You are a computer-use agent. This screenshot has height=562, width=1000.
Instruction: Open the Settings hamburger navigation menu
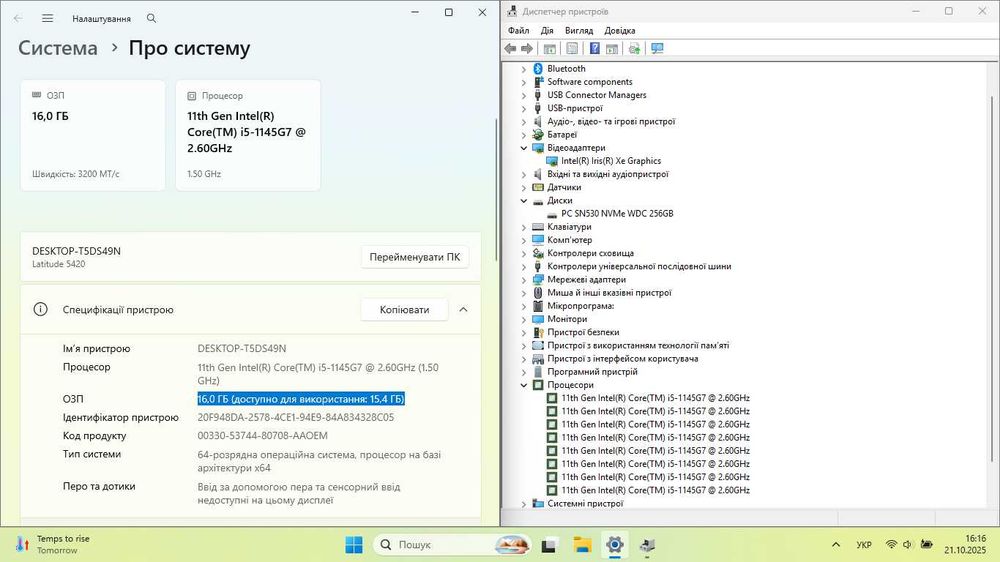(47, 18)
